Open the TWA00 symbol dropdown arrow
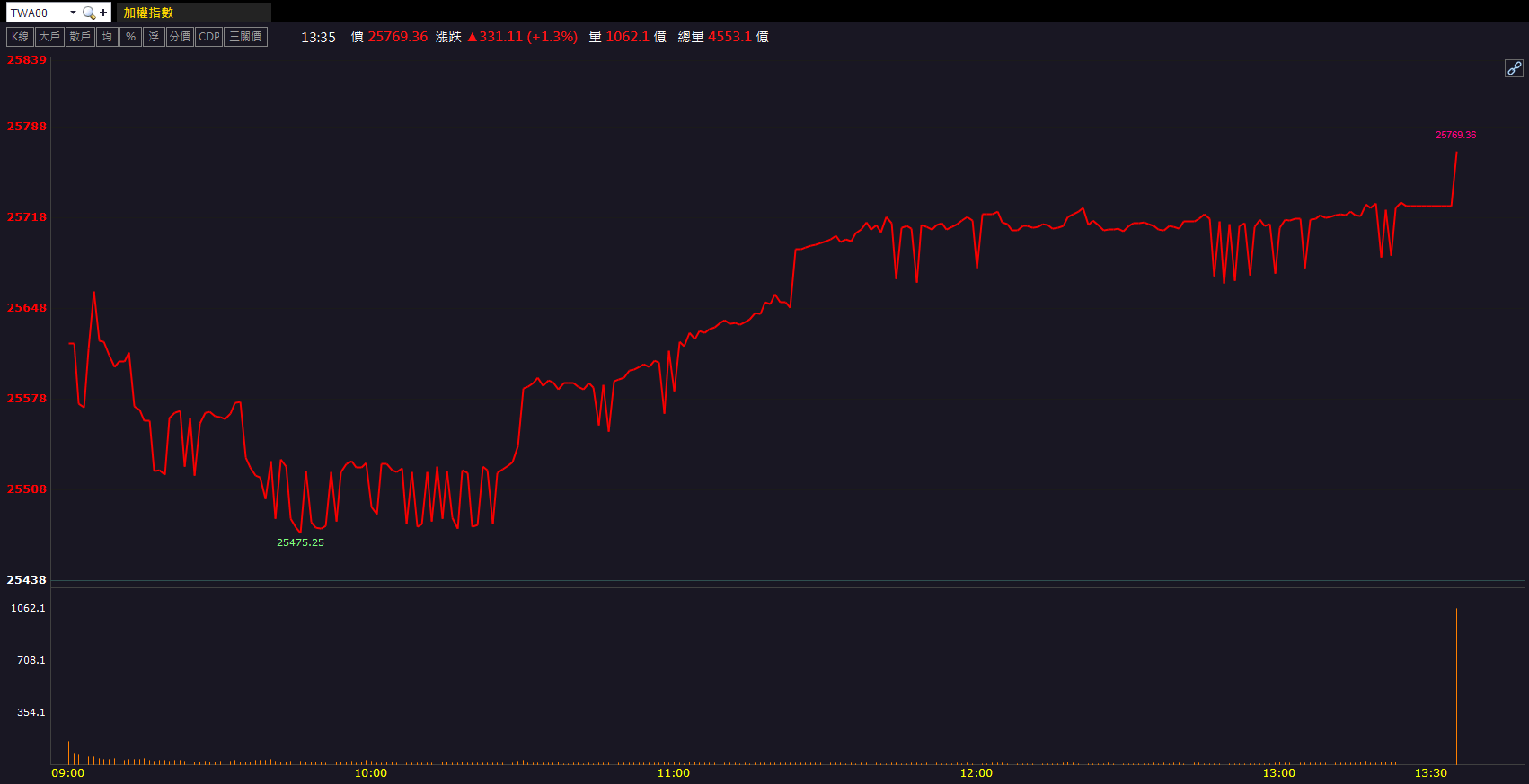Screen dimensions: 1529x784 click(x=73, y=13)
